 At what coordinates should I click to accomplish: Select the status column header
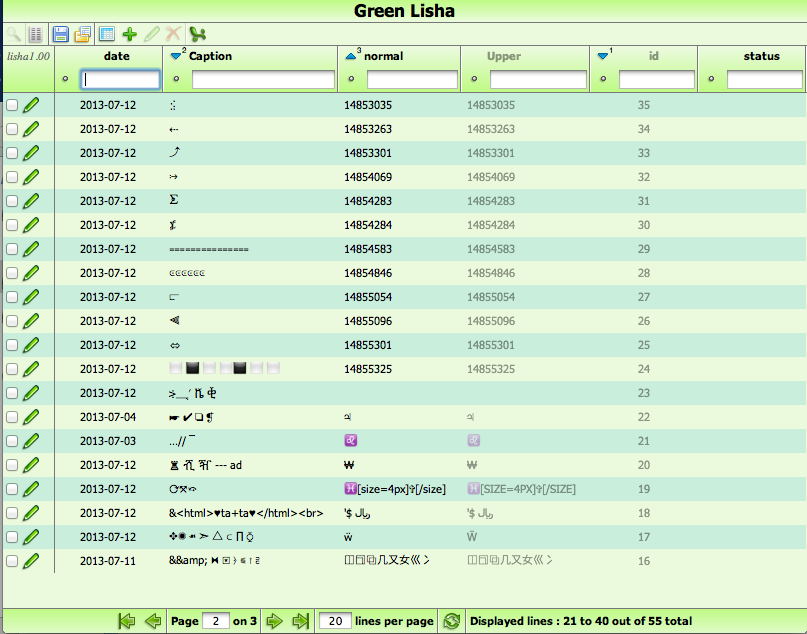762,56
